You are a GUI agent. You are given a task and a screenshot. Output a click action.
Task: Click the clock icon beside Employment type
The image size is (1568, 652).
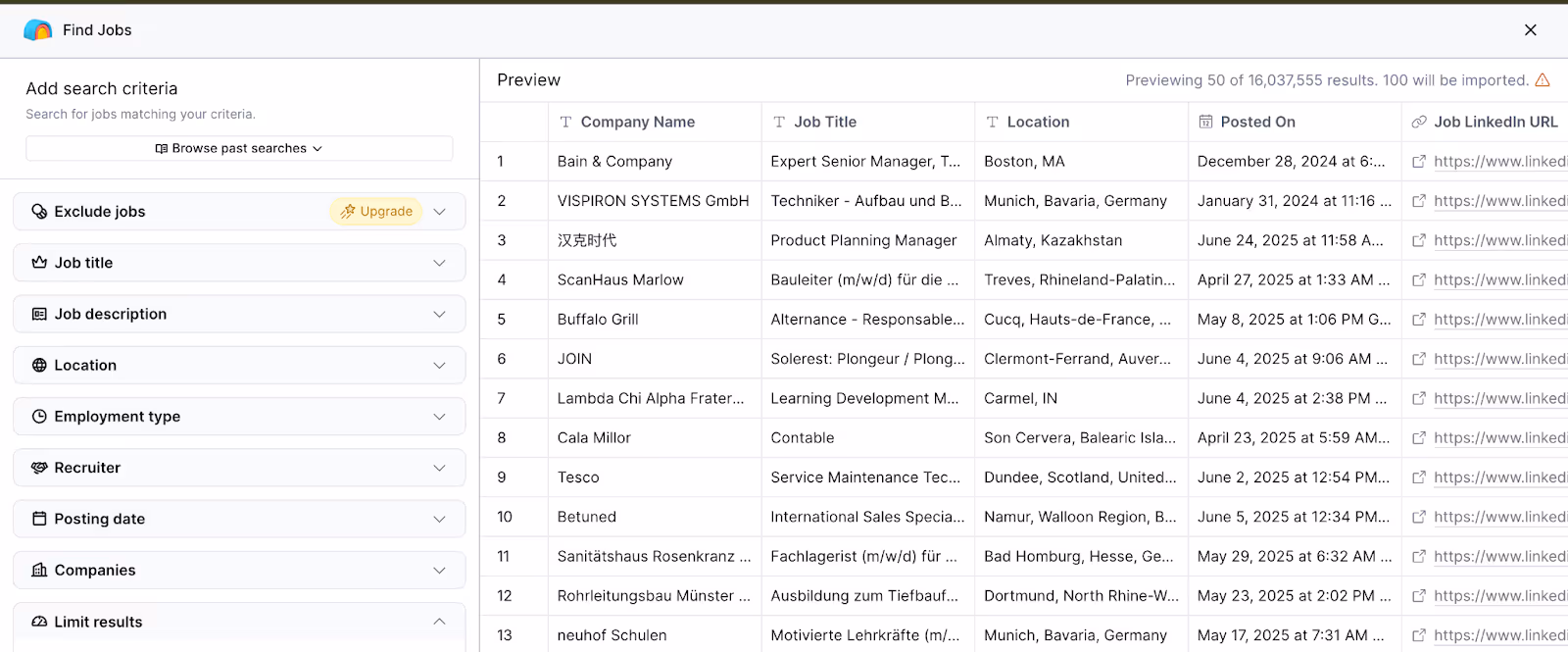pyautogui.click(x=39, y=417)
